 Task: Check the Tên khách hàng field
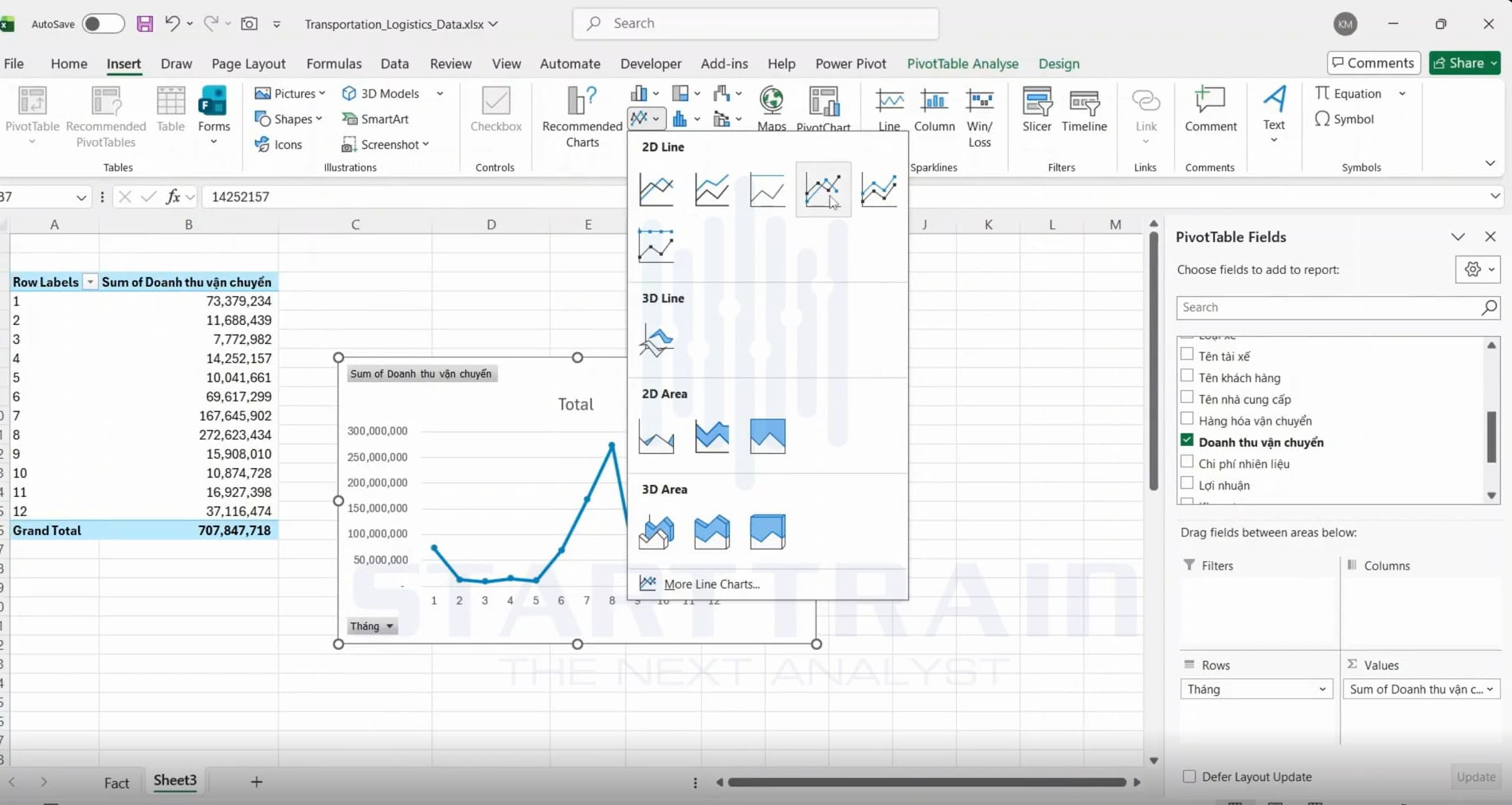click(1187, 376)
